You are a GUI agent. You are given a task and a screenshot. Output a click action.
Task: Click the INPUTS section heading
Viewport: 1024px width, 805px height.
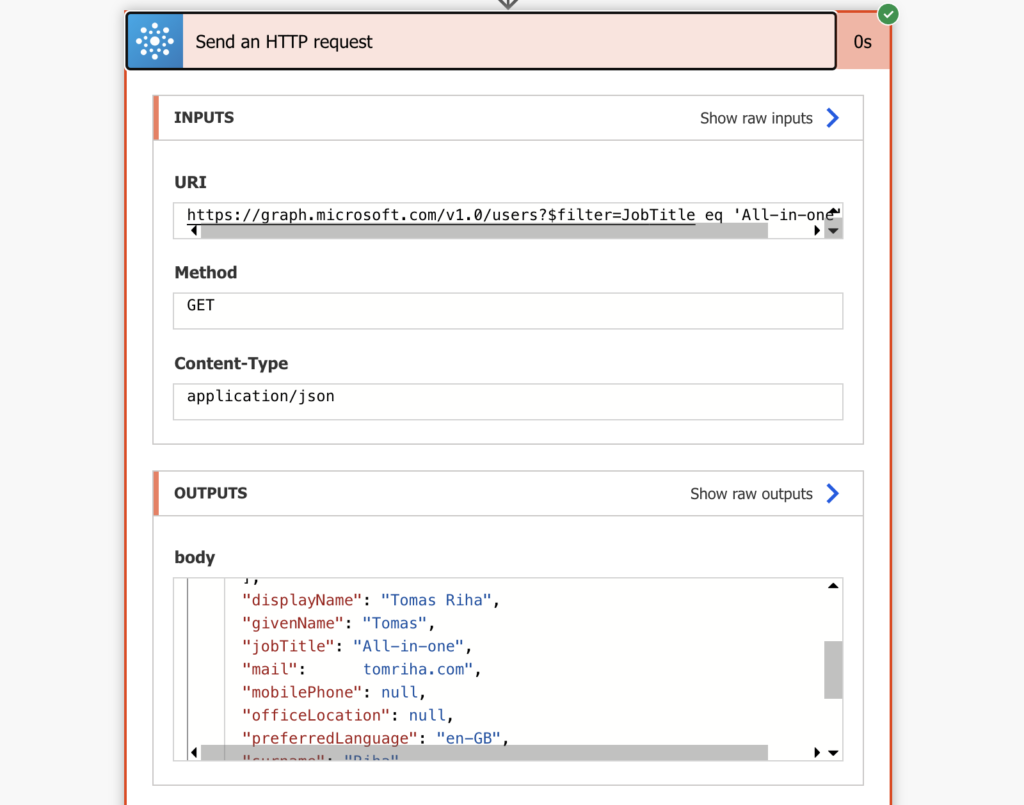tap(204, 118)
